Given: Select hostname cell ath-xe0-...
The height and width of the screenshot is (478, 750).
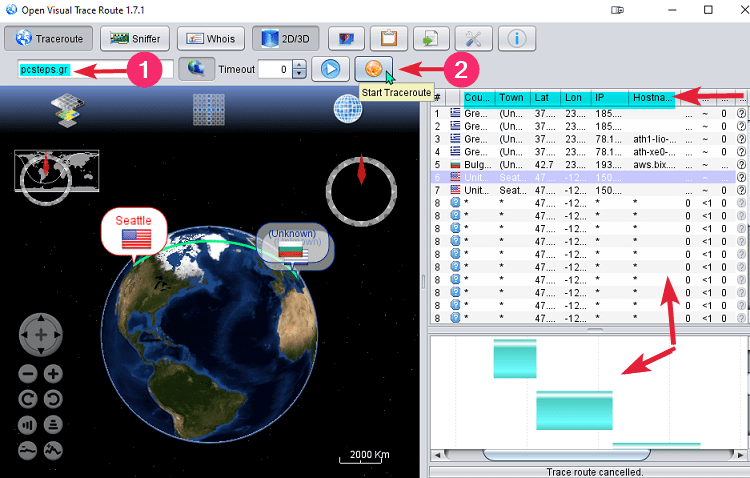Looking at the screenshot, I should [654, 152].
